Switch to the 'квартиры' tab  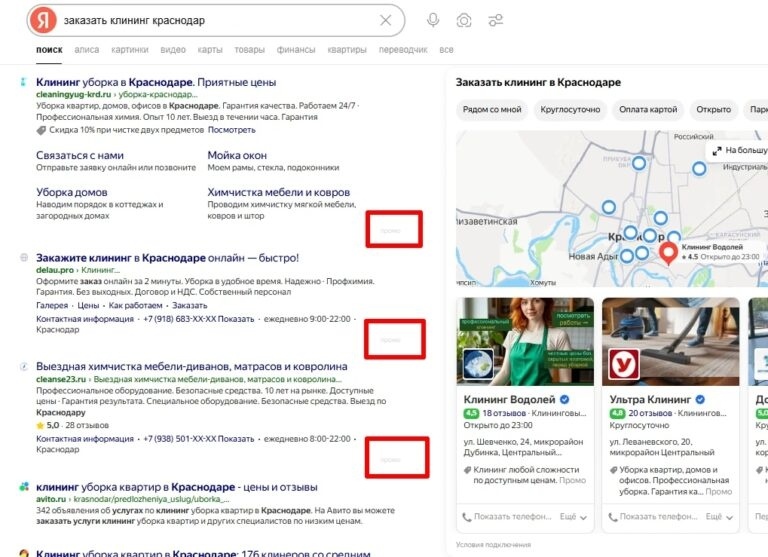click(x=347, y=49)
